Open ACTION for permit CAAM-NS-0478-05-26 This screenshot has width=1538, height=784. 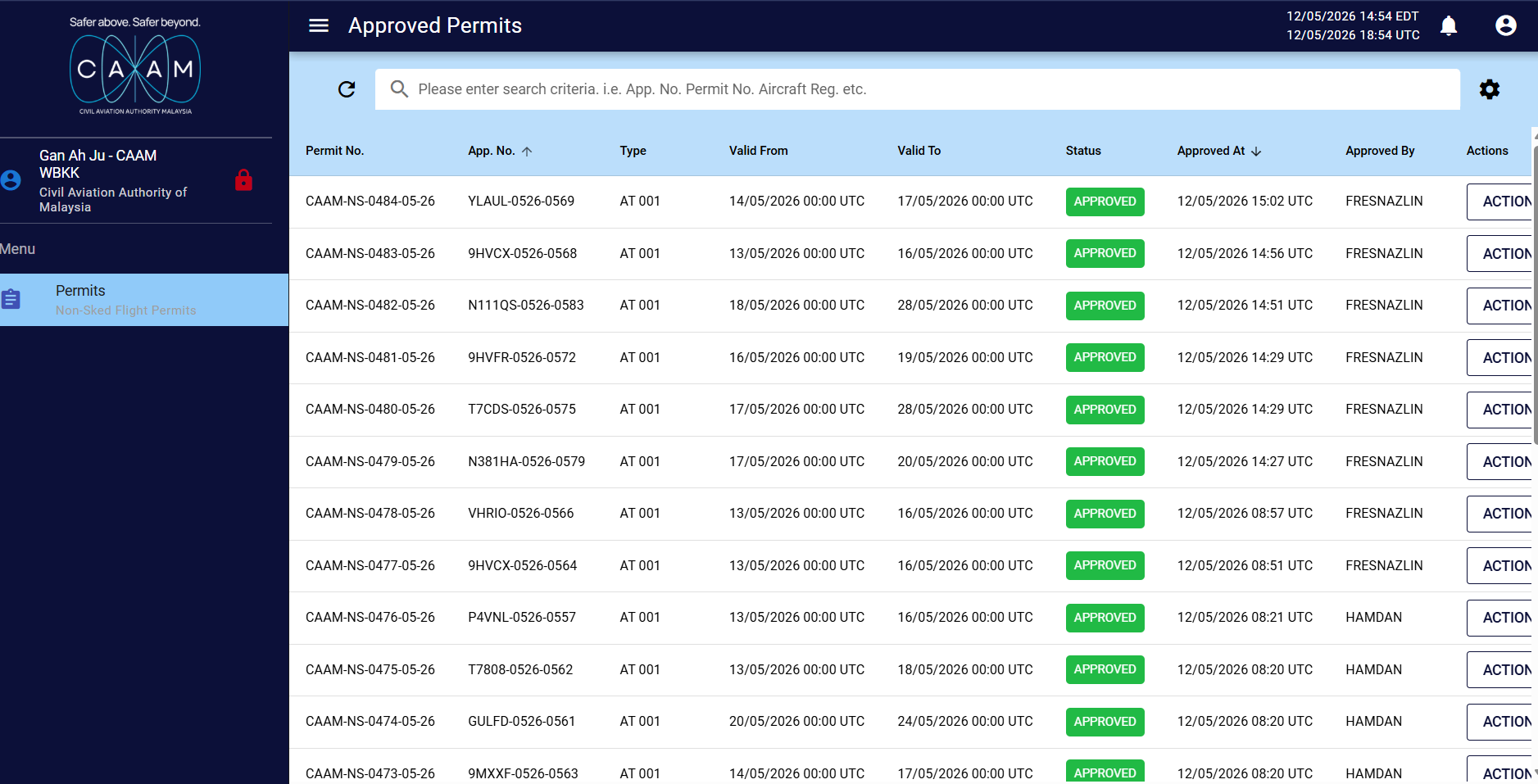click(1499, 514)
